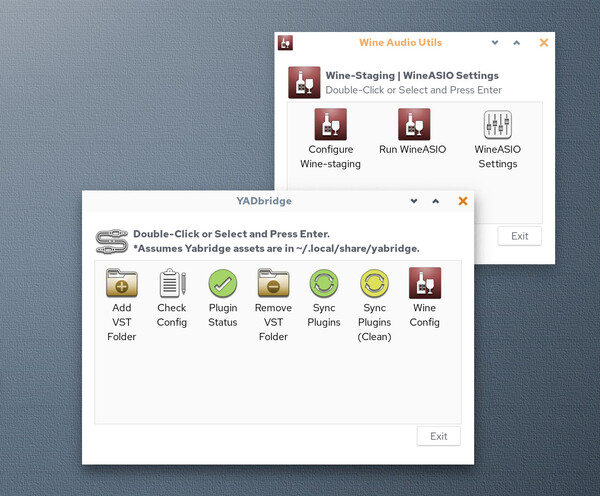This screenshot has width=600, height=496.
Task: Click Exit button in YADbridge window
Action: coord(439,436)
